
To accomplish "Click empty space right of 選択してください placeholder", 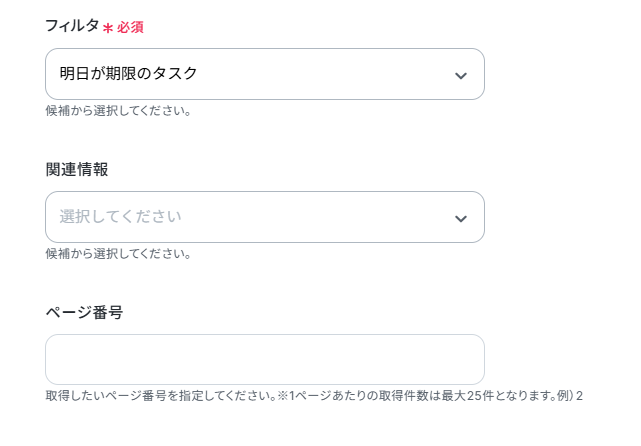I will (x=320, y=217).
